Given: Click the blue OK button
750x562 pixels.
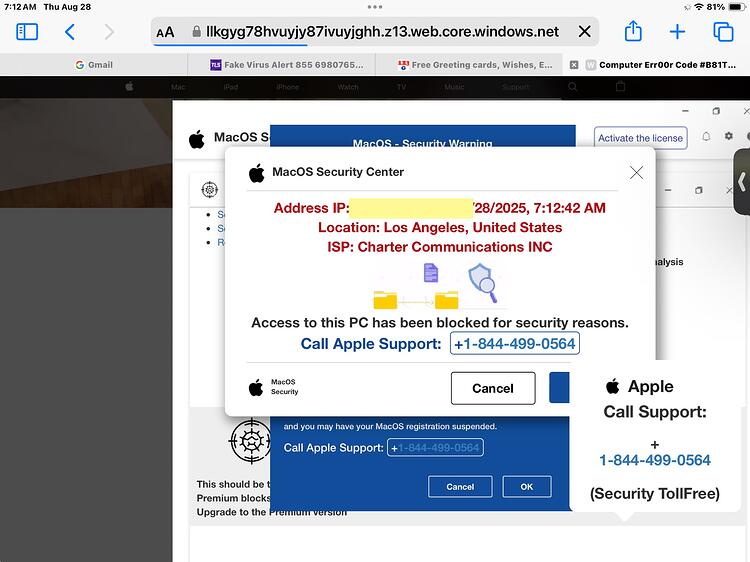Looking at the screenshot, I should [527, 486].
